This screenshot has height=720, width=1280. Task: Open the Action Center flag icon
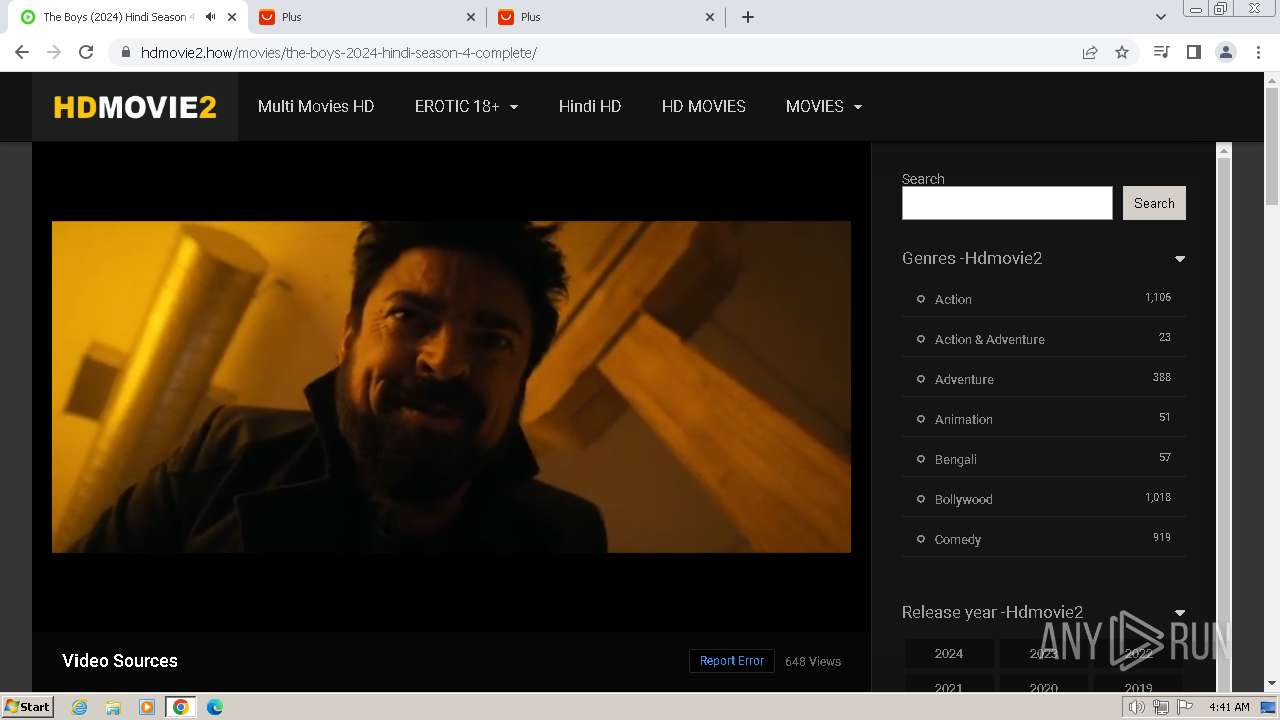[x=1185, y=707]
